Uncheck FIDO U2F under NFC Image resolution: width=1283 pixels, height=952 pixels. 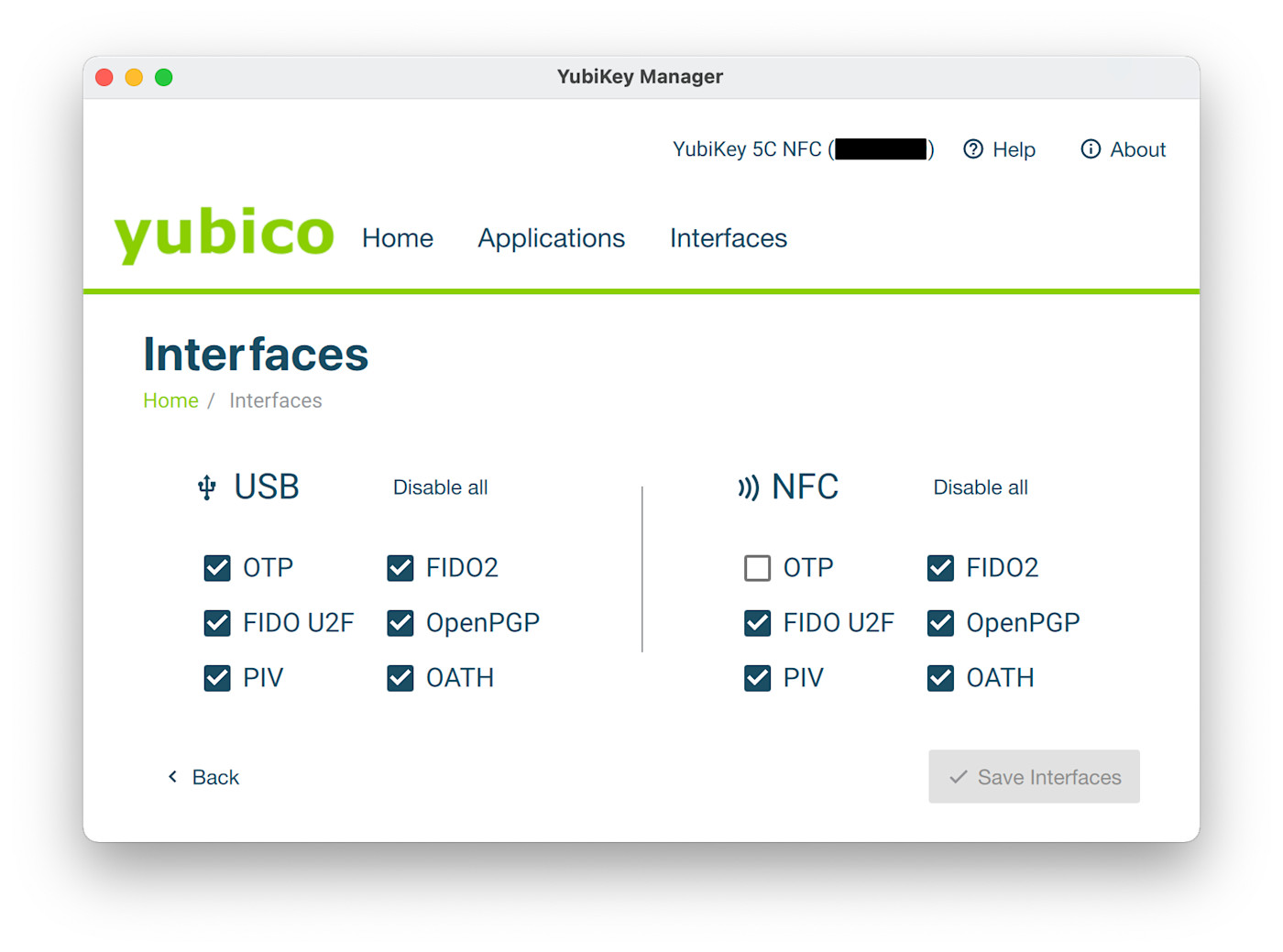click(758, 623)
